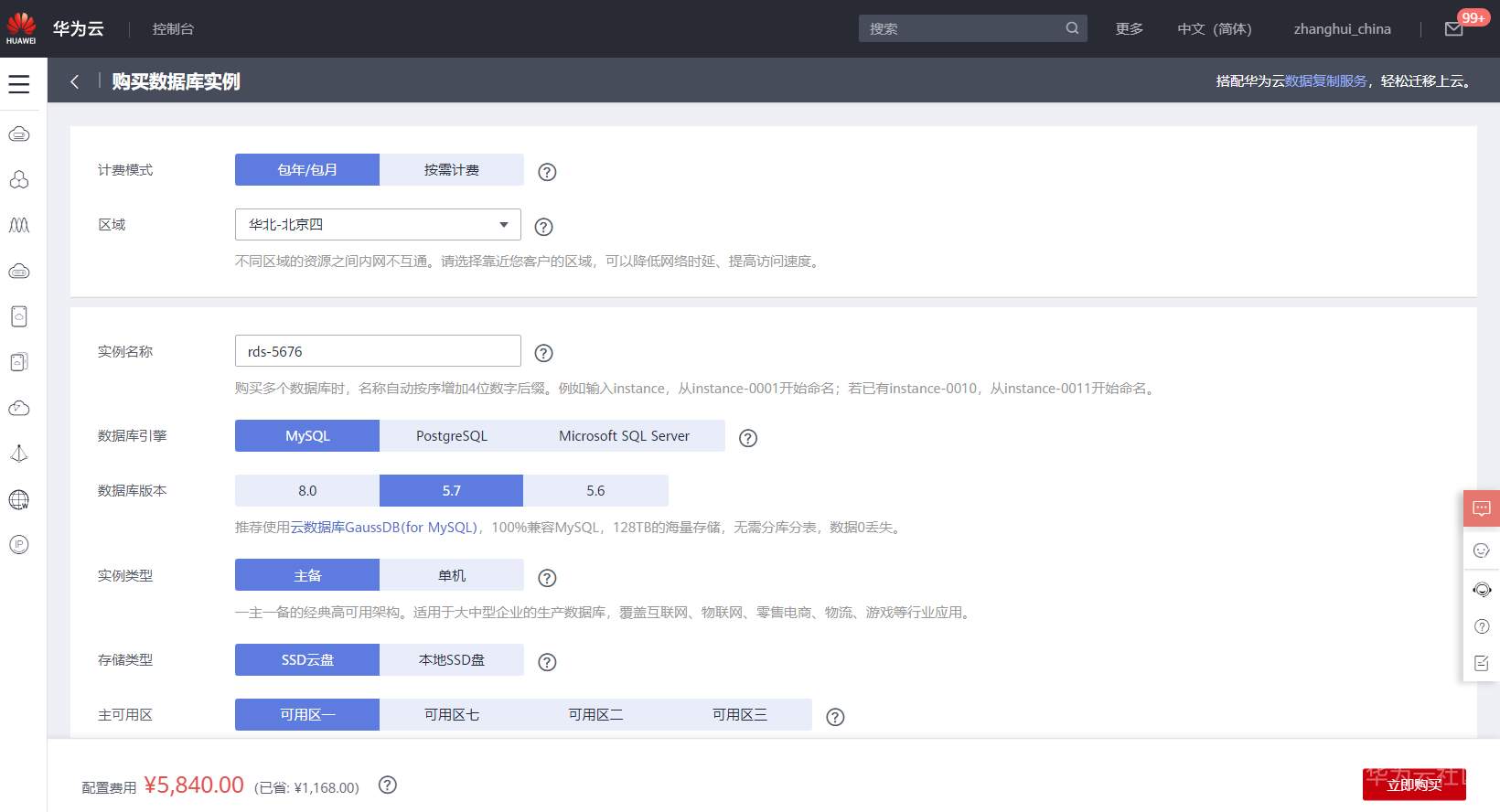
Task: Click the stacked pages sidebar icon
Action: click(19, 362)
